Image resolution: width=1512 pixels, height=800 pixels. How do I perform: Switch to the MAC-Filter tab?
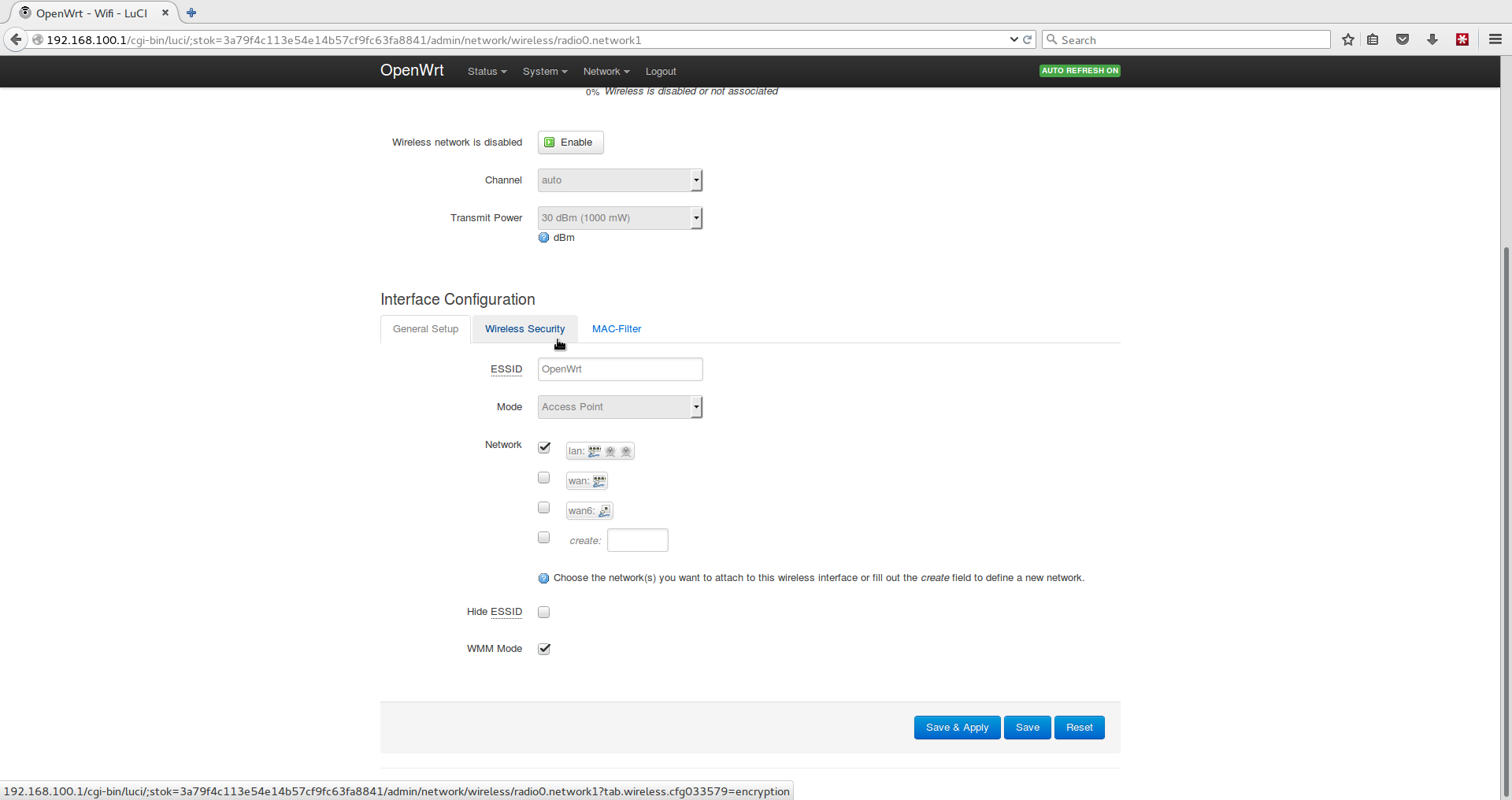[617, 329]
